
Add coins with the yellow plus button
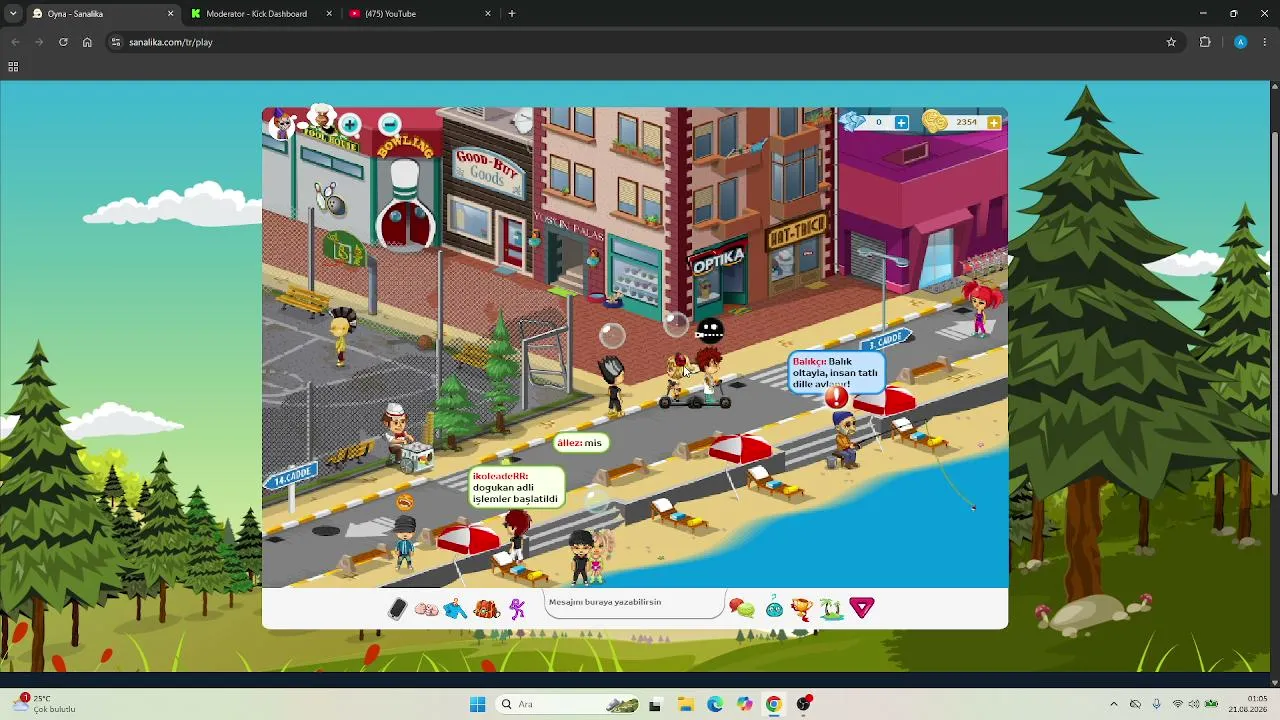(x=993, y=122)
